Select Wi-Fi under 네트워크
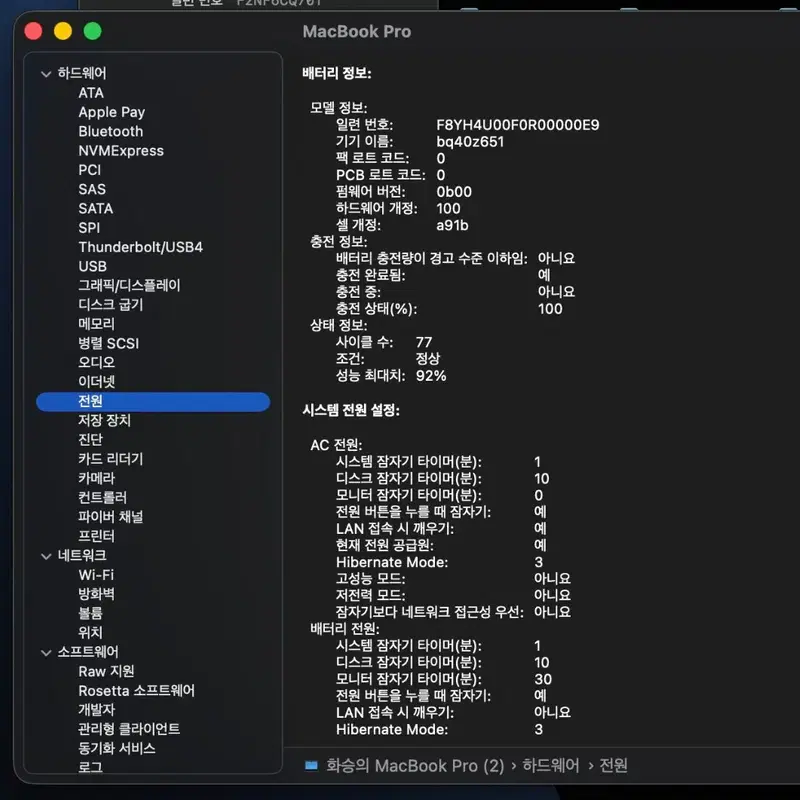Viewport: 800px width, 800px height. pyautogui.click(x=96, y=575)
